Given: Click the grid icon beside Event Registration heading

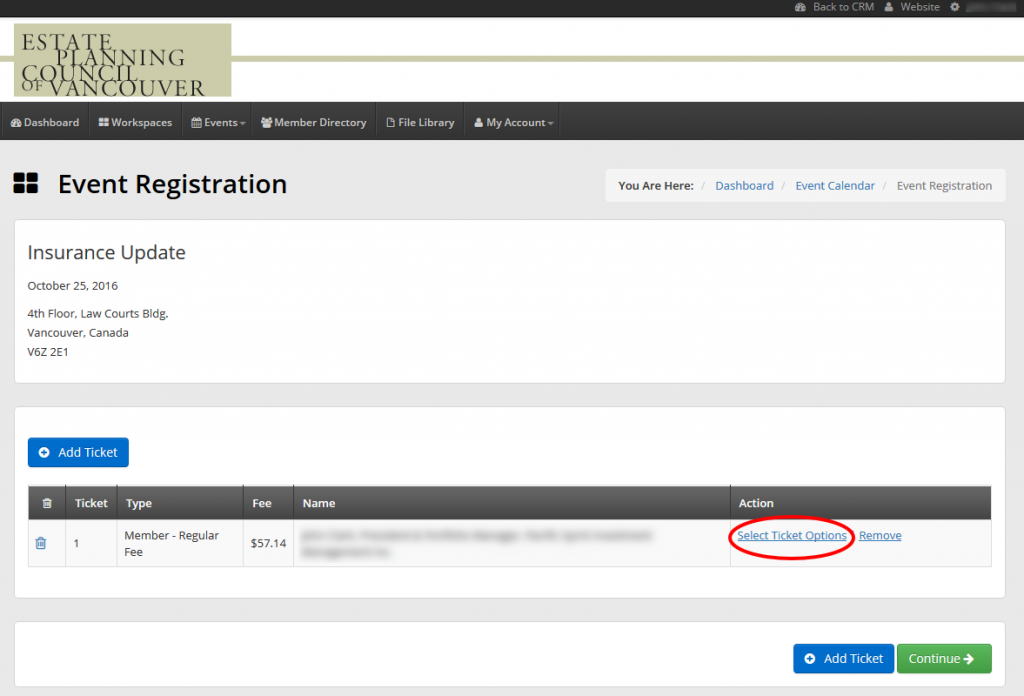Looking at the screenshot, I should click(x=26, y=183).
